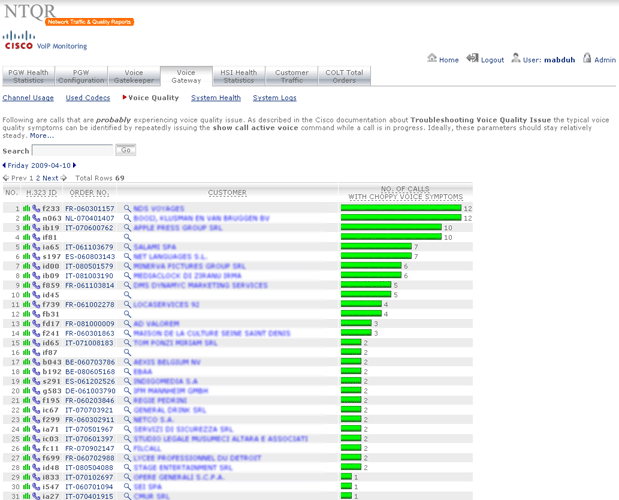Screen dimensions: 619x500
Task: Advance to the next day using the right date arrow
Action: (x=74, y=166)
